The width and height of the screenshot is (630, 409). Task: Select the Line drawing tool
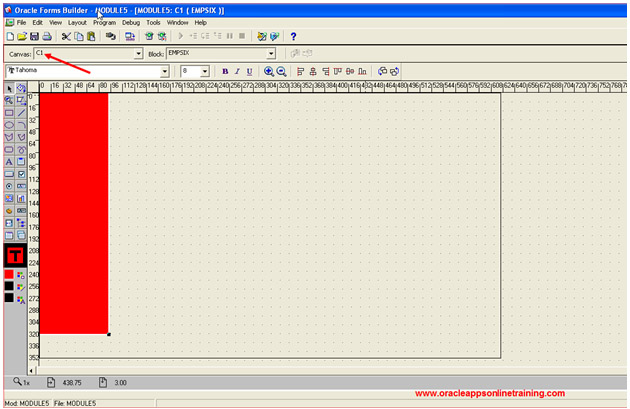click(21, 113)
